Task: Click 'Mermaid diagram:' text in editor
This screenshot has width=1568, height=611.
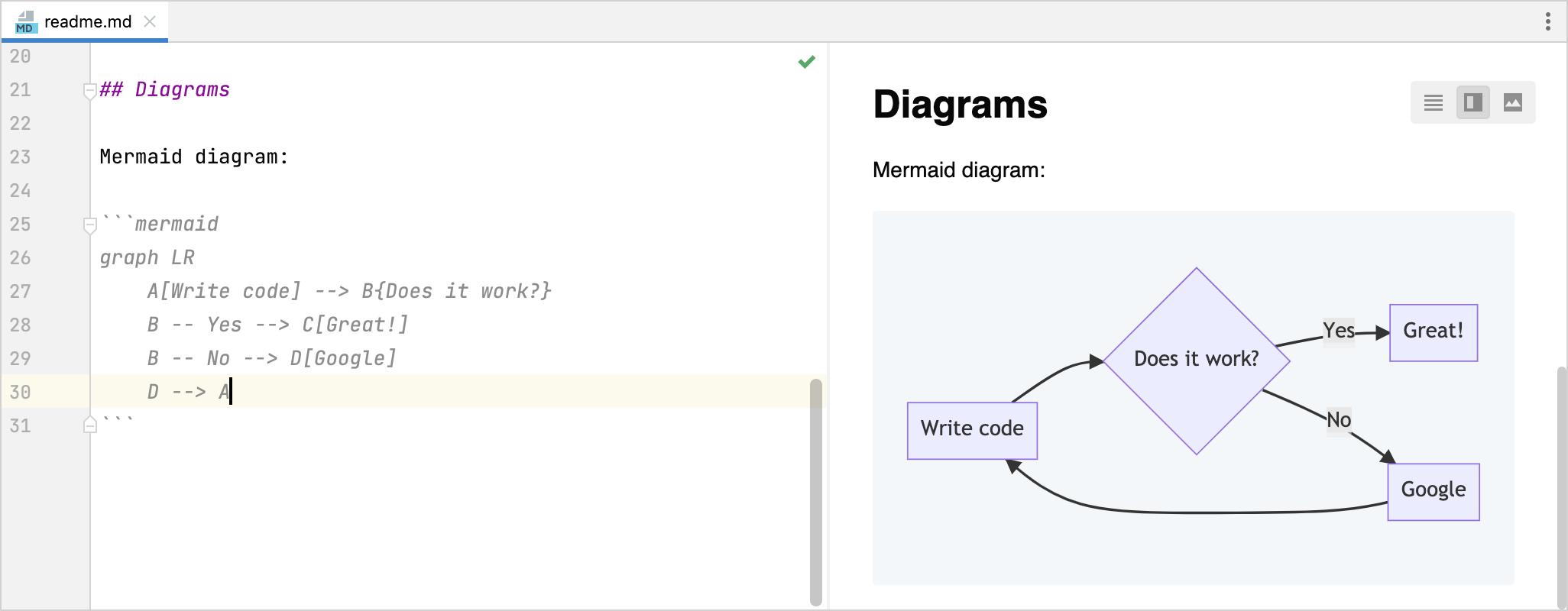Action: point(194,157)
